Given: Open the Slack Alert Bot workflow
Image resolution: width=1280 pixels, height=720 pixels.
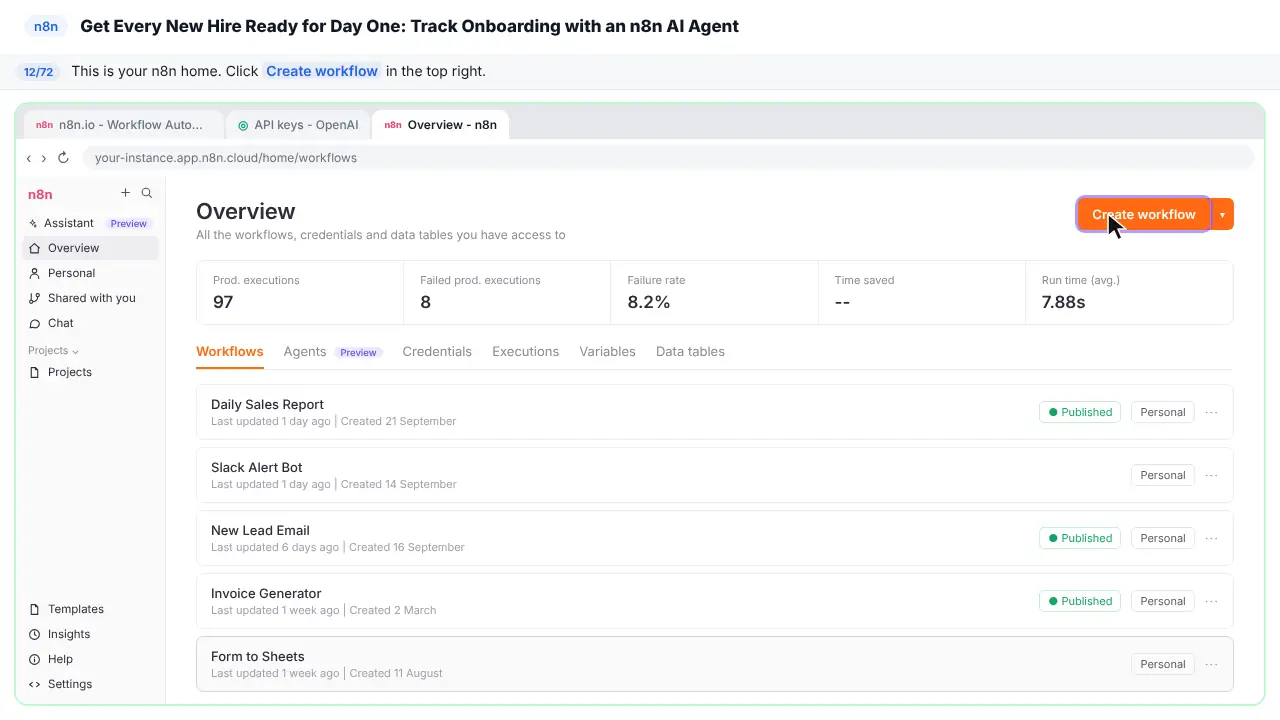Looking at the screenshot, I should point(715,475).
